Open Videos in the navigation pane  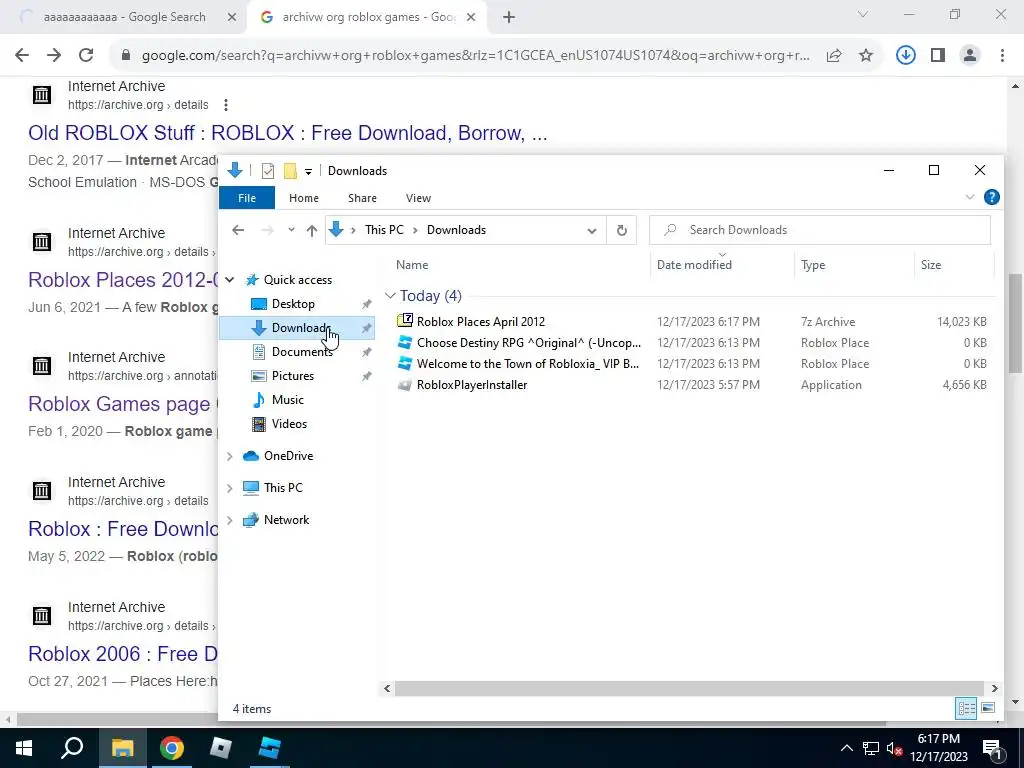(289, 424)
